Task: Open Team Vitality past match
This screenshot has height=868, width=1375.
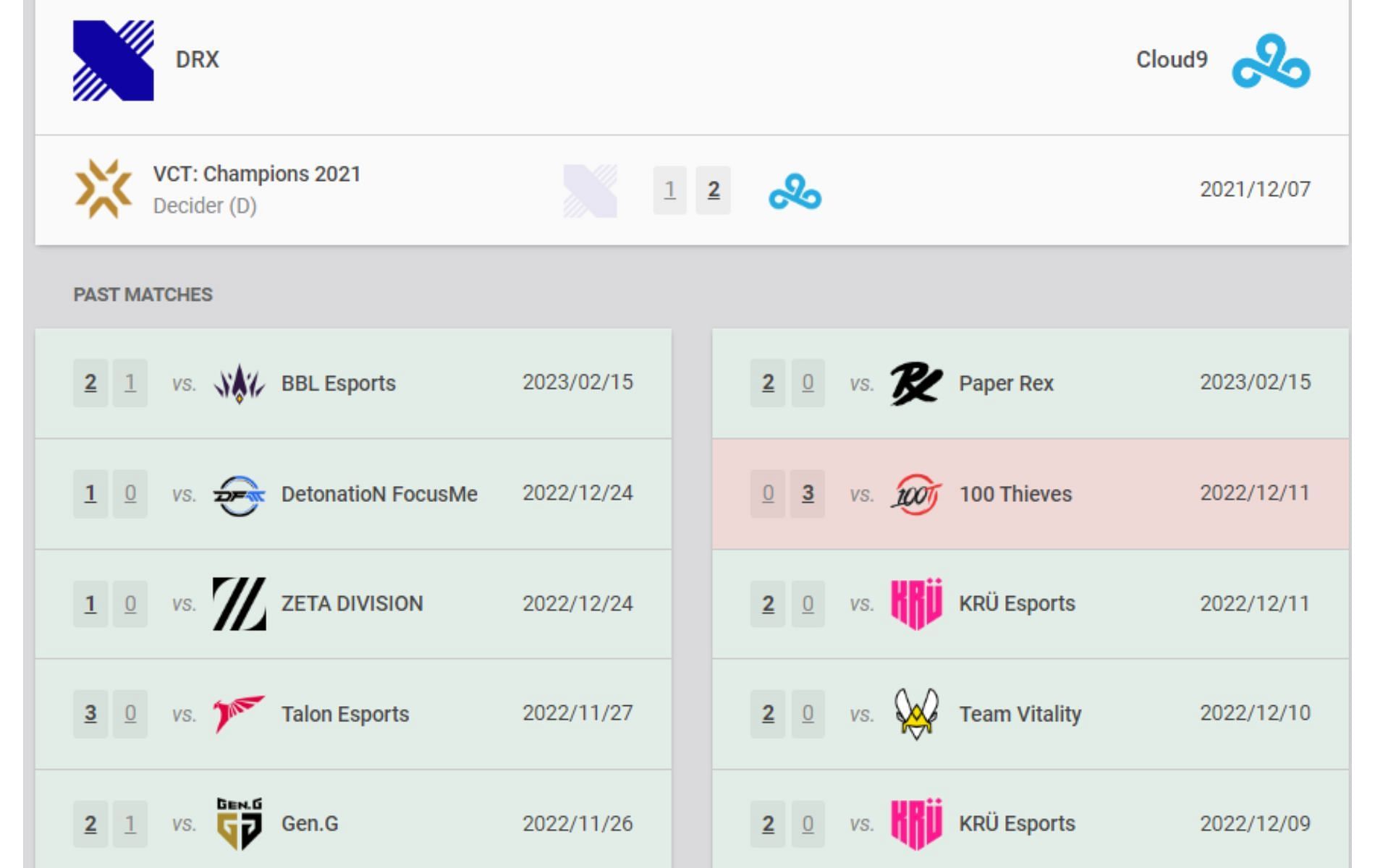Action: [x=1031, y=714]
